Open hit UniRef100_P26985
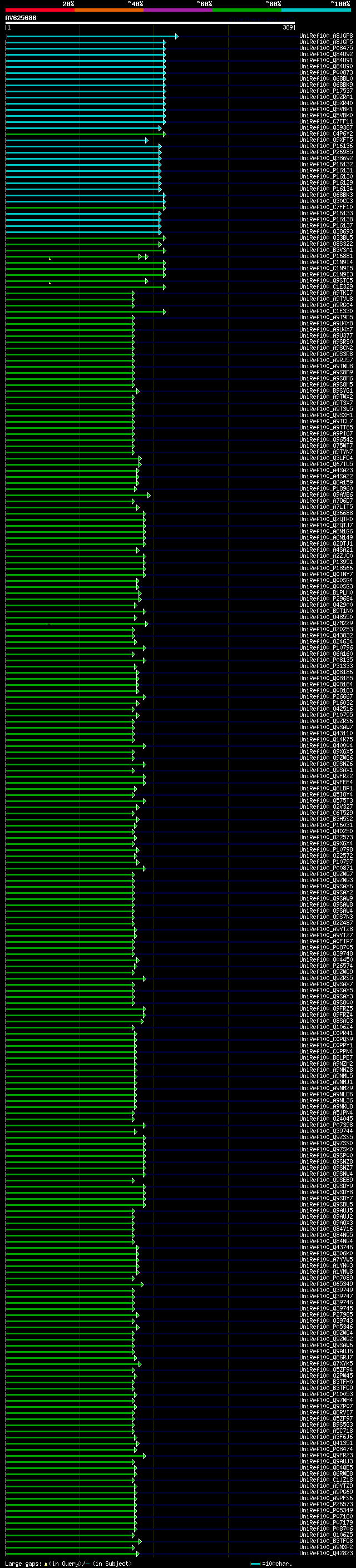The height and width of the screenshot is (1568, 356). pos(326,152)
